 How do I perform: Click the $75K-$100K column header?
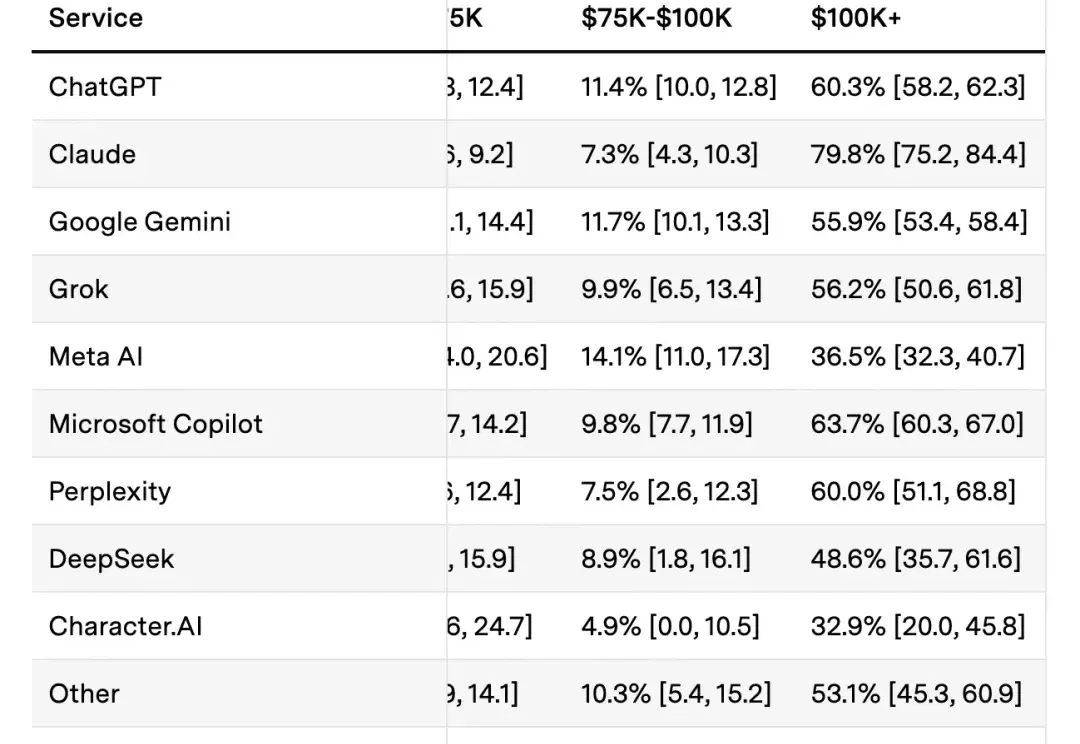656,18
